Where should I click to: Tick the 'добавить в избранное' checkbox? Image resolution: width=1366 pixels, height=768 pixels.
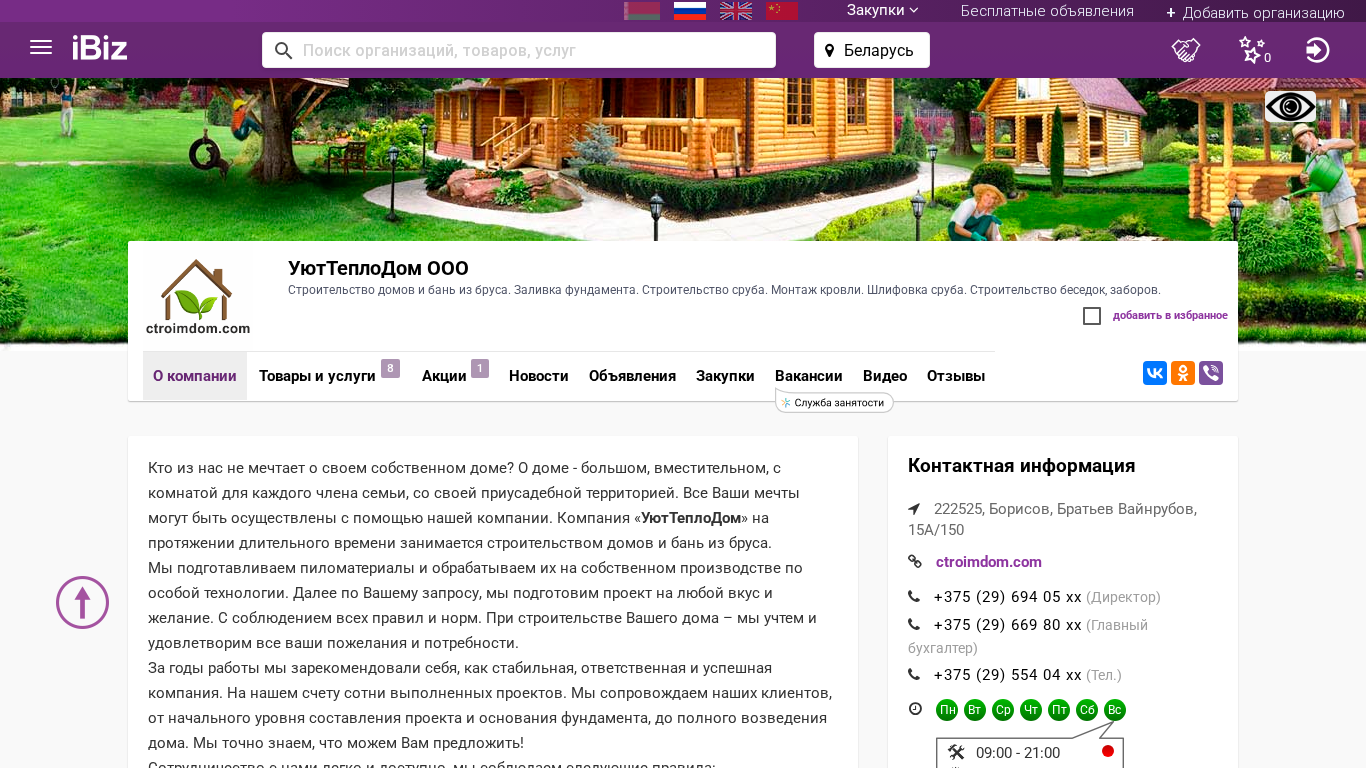(1092, 316)
